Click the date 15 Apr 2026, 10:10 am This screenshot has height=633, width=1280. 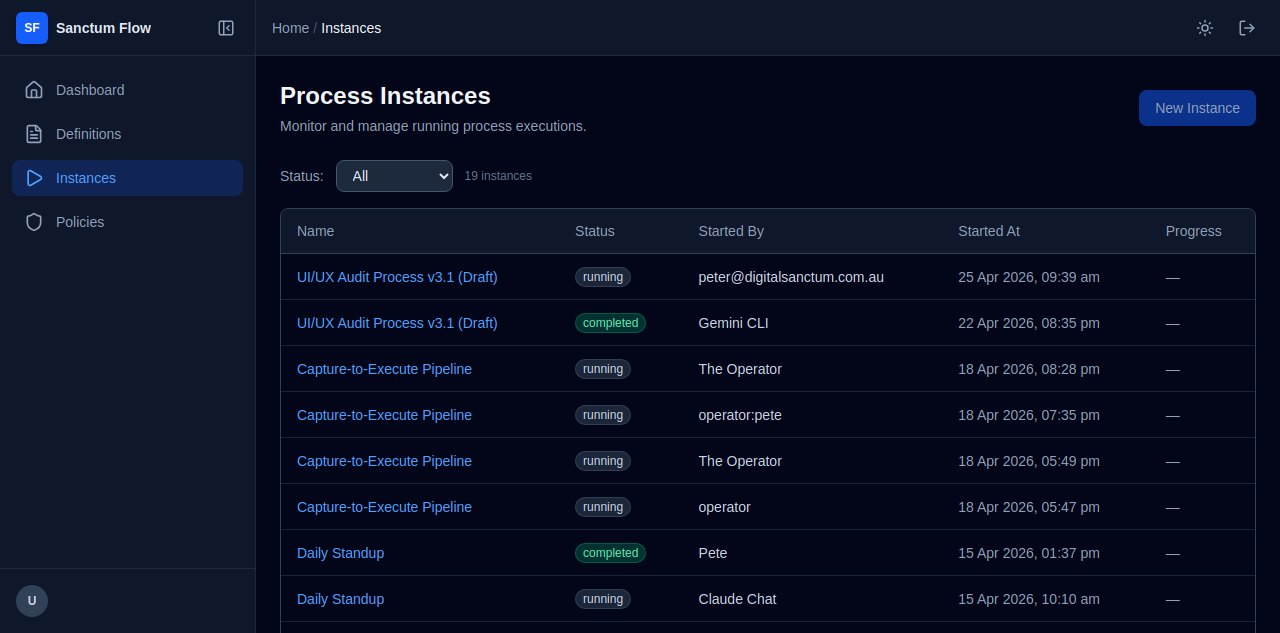[1029, 599]
